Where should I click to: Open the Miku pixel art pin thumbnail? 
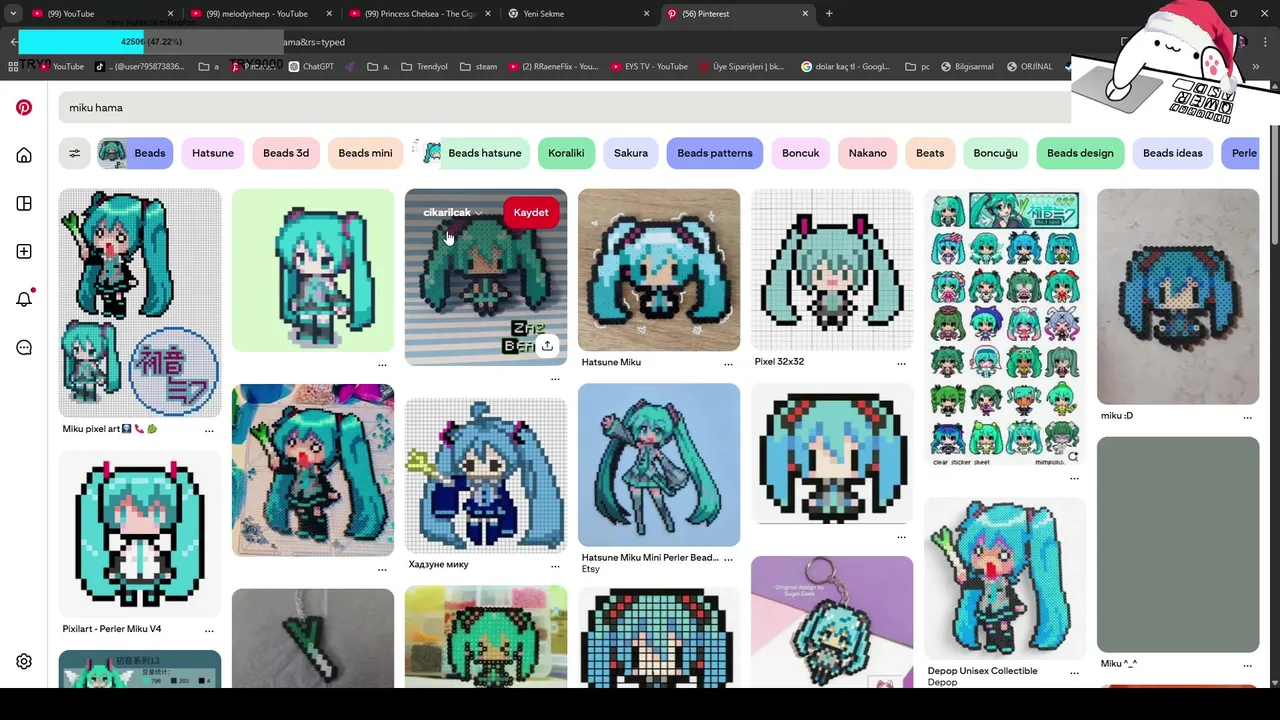pyautogui.click(x=140, y=303)
